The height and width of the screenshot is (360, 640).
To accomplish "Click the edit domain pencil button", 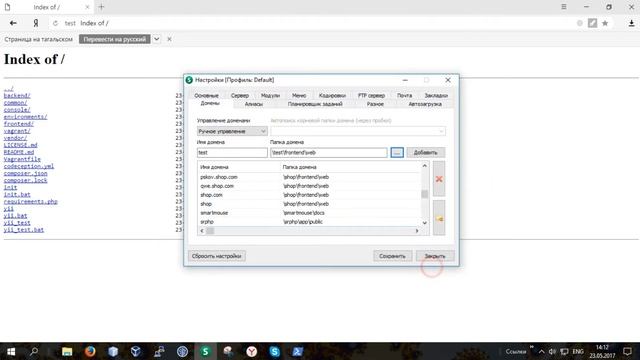I will (x=439, y=218).
